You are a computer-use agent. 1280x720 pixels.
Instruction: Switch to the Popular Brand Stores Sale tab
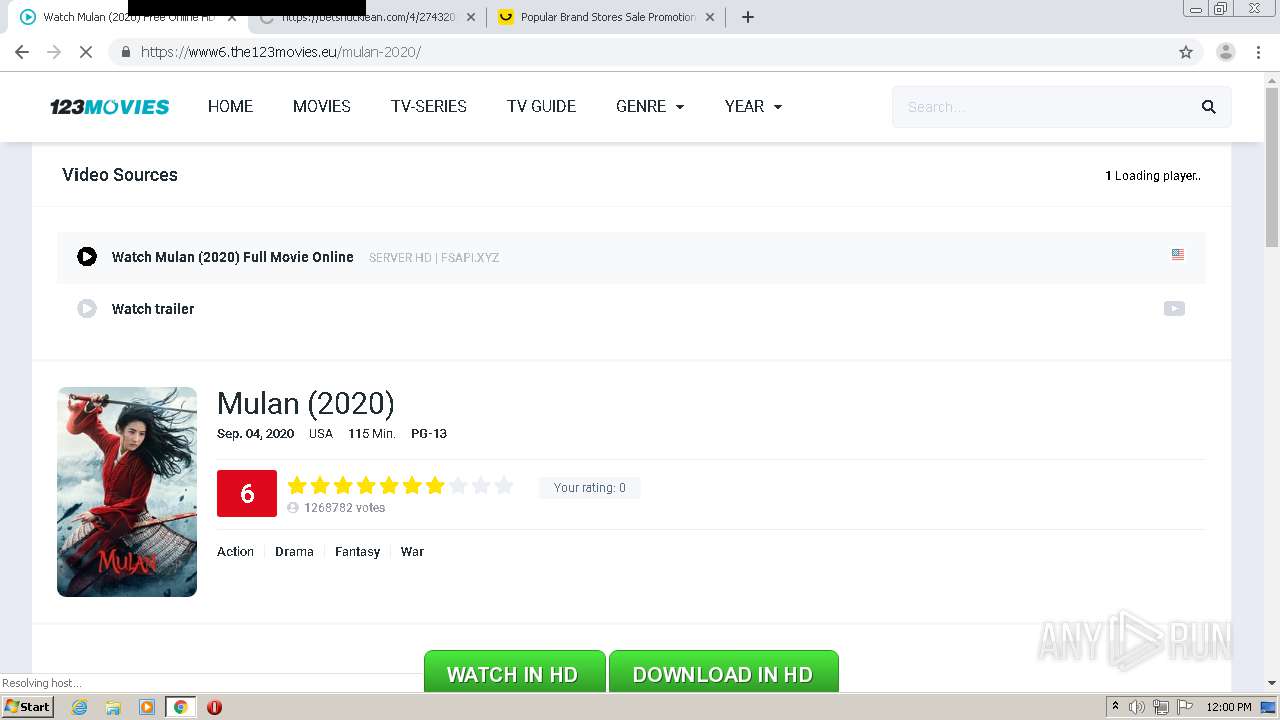[x=608, y=17]
